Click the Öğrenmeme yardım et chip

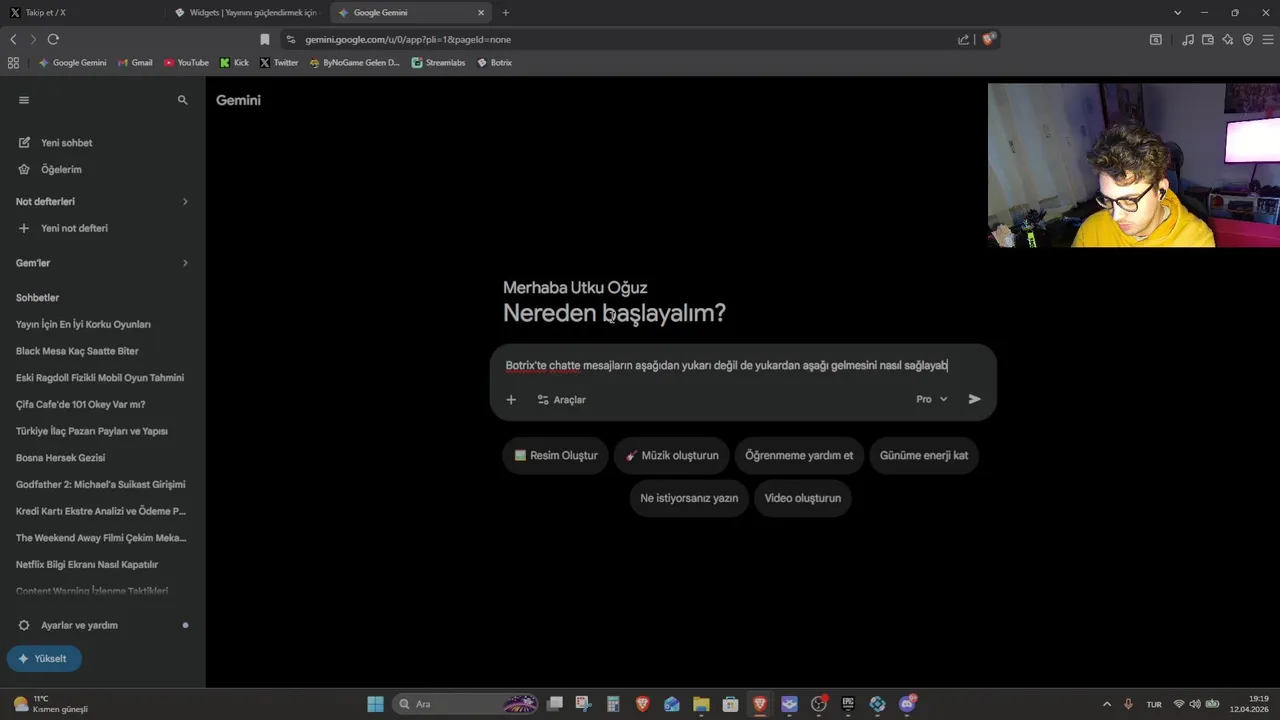click(x=799, y=455)
